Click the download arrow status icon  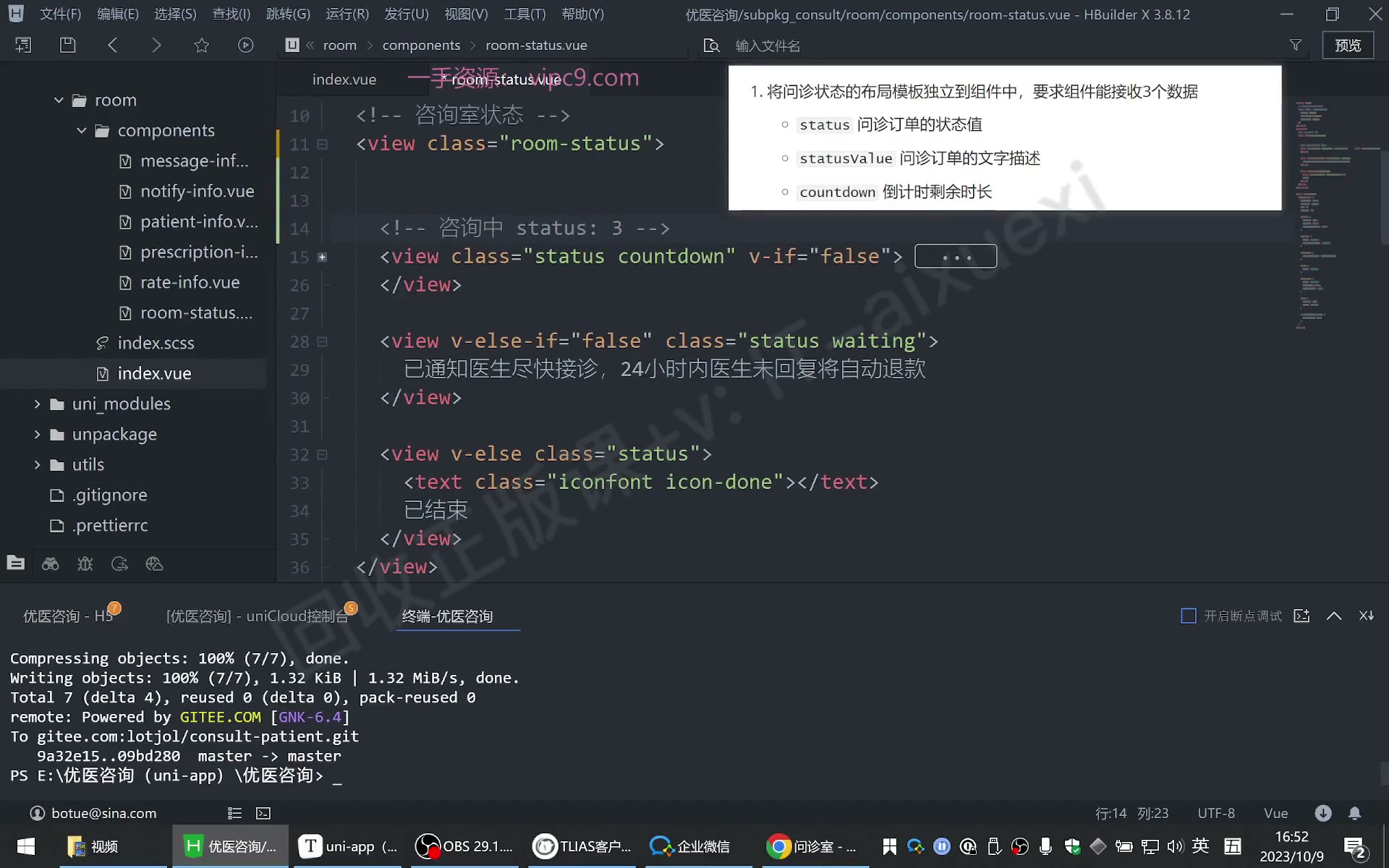point(1323,813)
